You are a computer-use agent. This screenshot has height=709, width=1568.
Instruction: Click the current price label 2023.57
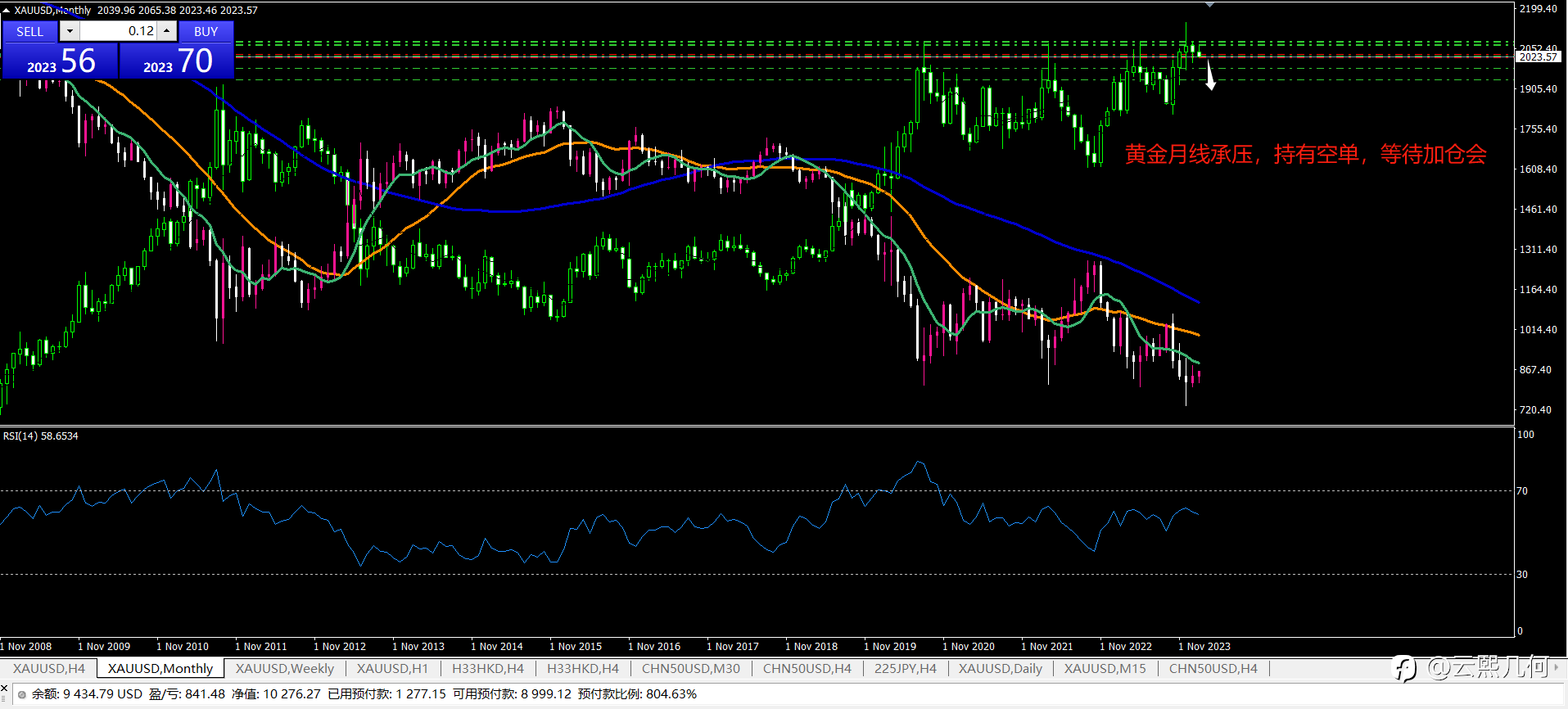1538,56
